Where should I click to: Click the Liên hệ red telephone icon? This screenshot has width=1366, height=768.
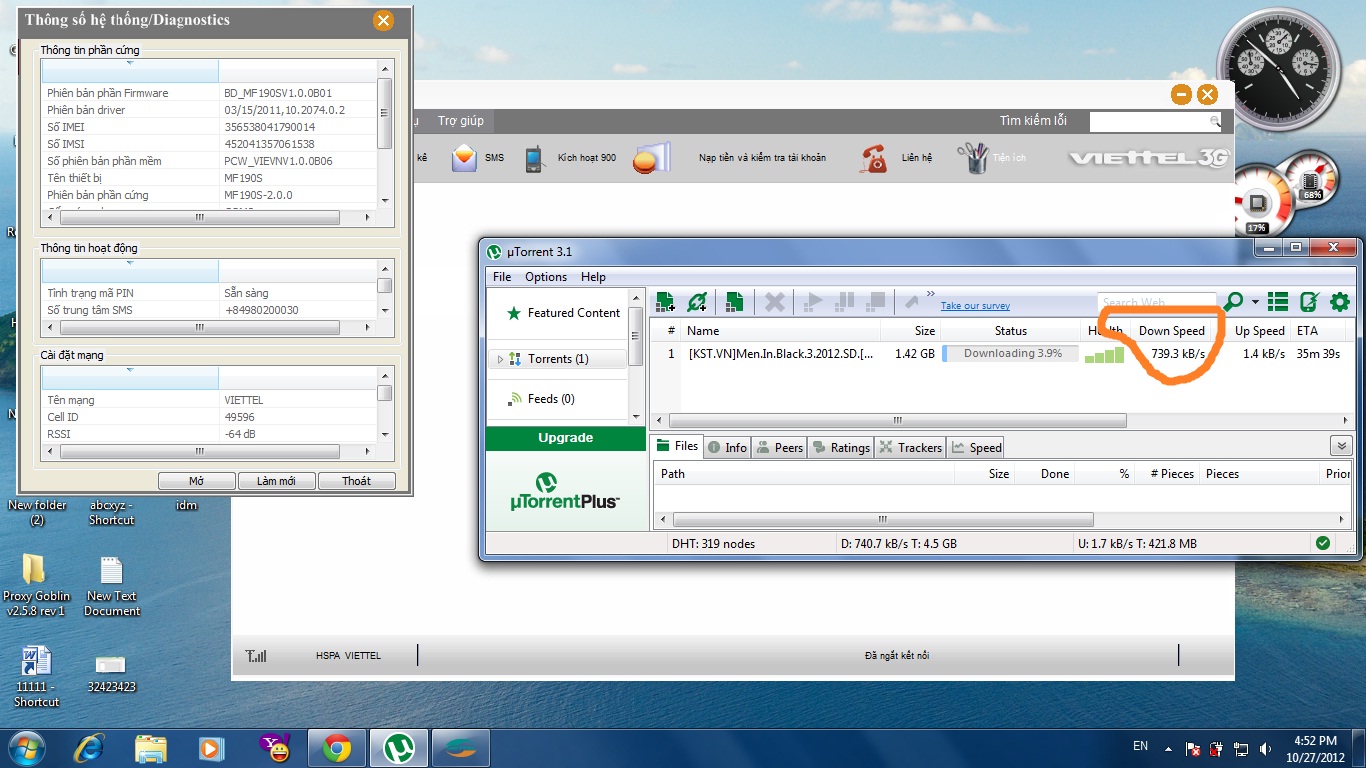(875, 158)
